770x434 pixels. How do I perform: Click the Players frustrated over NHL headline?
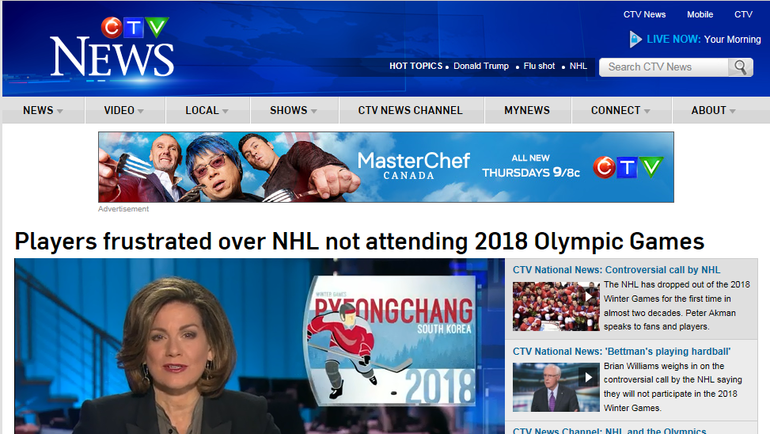click(x=359, y=242)
